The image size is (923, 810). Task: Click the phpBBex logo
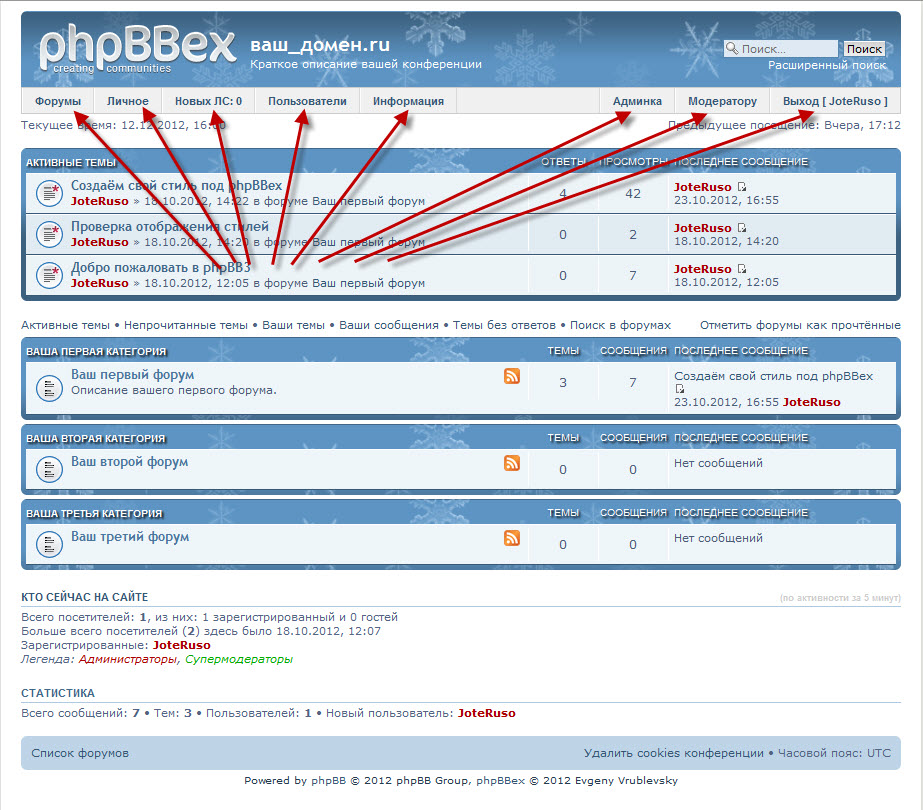tap(137, 49)
